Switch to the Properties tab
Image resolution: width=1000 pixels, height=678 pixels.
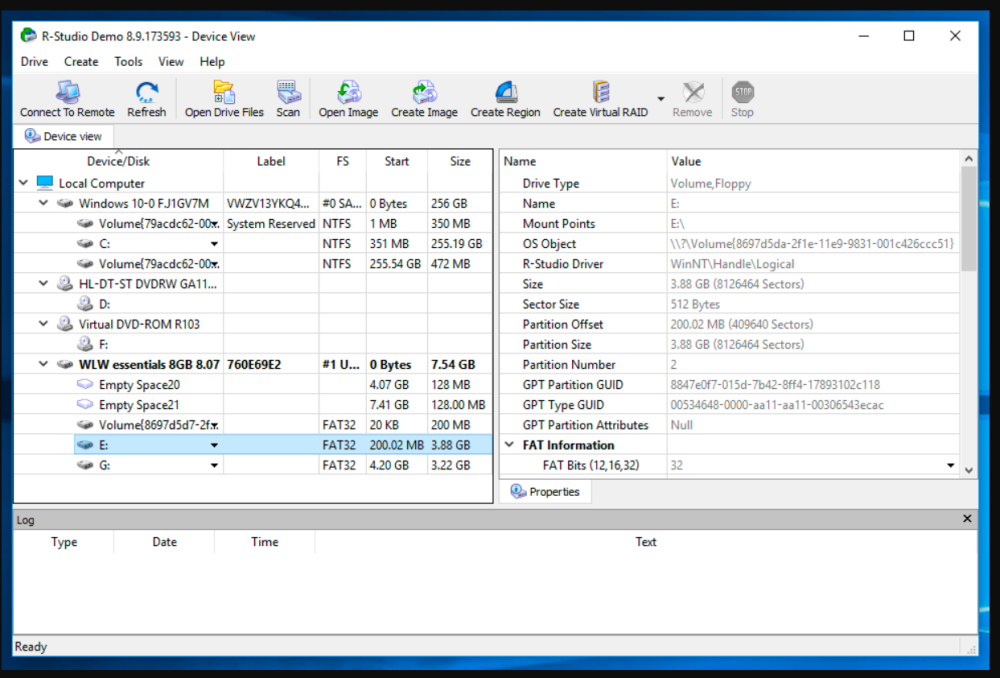[545, 492]
